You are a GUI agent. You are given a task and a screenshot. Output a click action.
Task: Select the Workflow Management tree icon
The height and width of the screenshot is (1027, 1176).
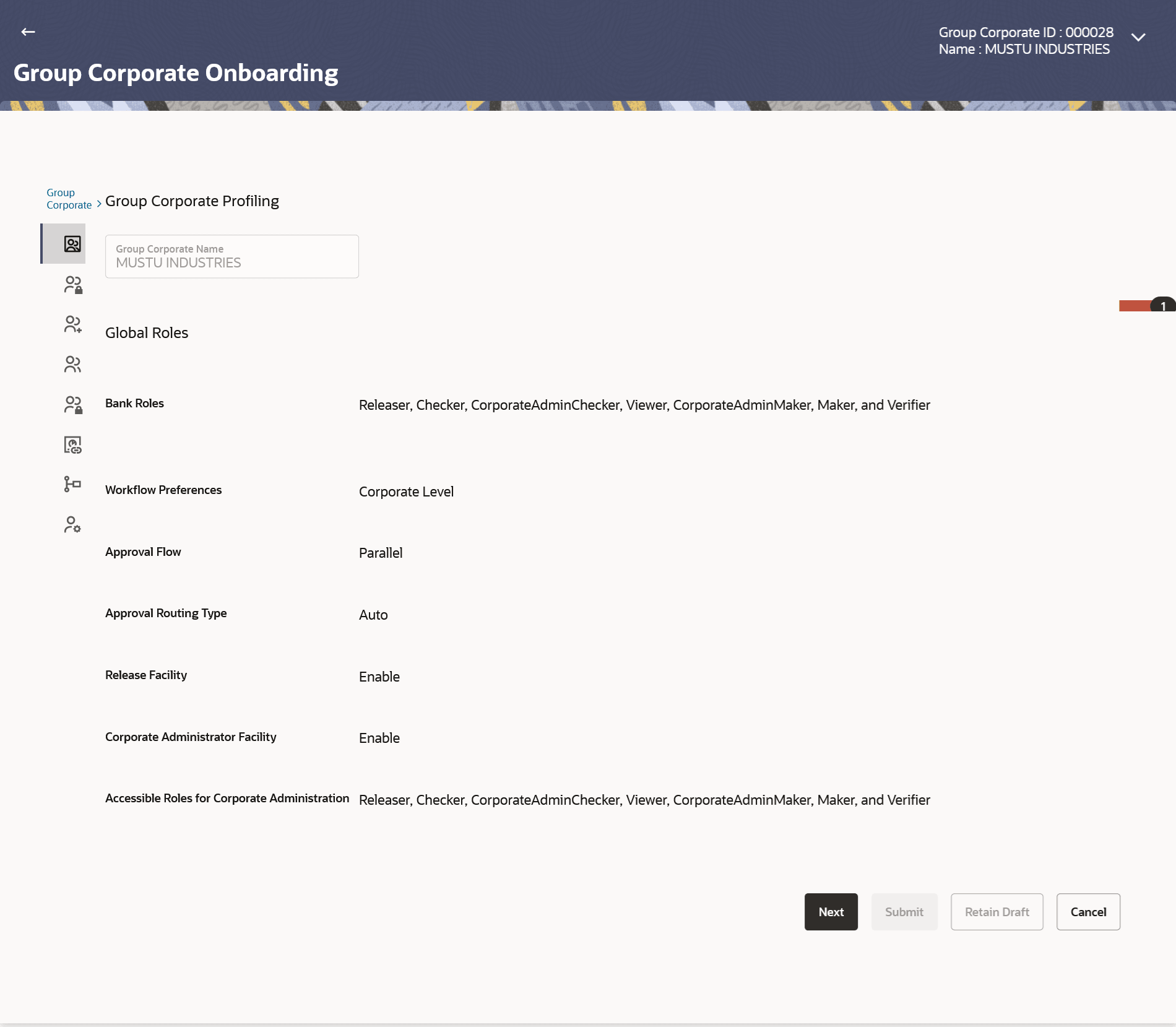point(72,484)
